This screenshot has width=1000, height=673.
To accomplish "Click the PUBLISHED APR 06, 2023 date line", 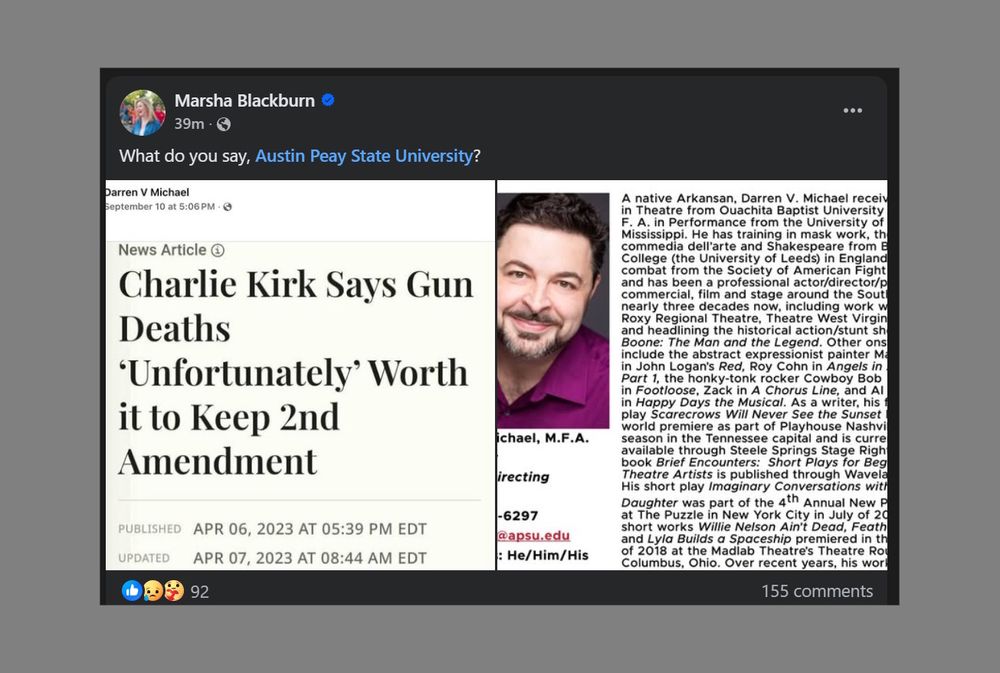I will pyautogui.click(x=272, y=529).
